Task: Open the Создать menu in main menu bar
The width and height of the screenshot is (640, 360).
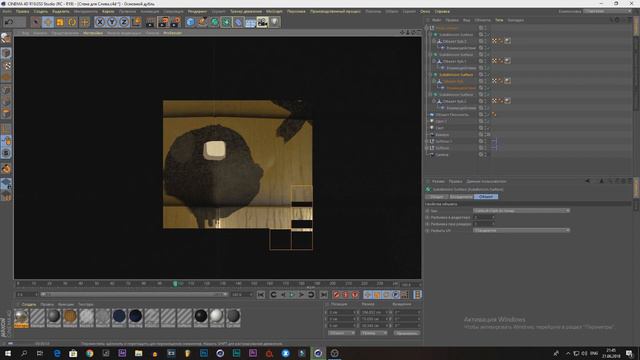Action: pyautogui.click(x=40, y=11)
